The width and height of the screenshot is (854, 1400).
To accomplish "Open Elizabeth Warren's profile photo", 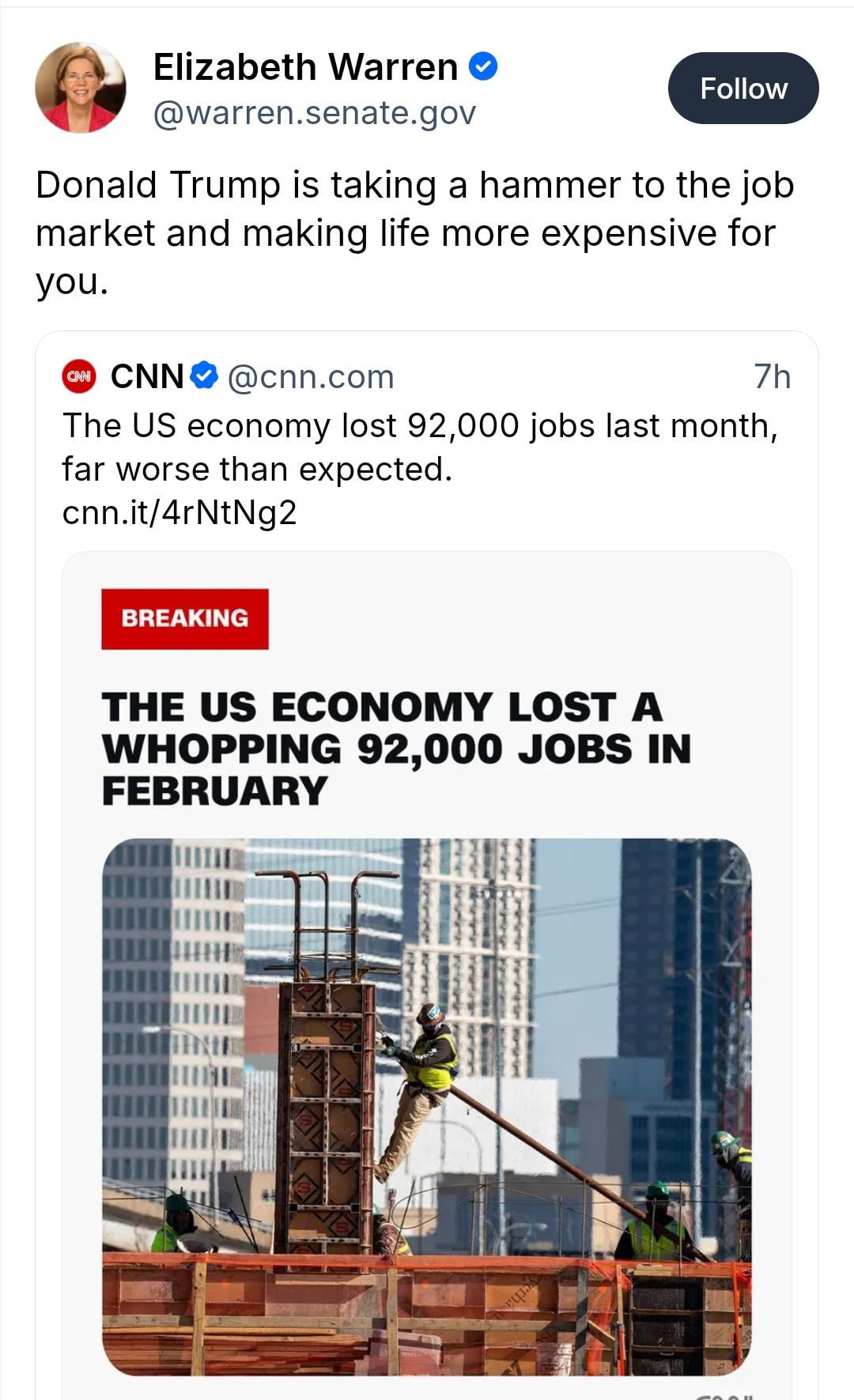I will pos(80,88).
